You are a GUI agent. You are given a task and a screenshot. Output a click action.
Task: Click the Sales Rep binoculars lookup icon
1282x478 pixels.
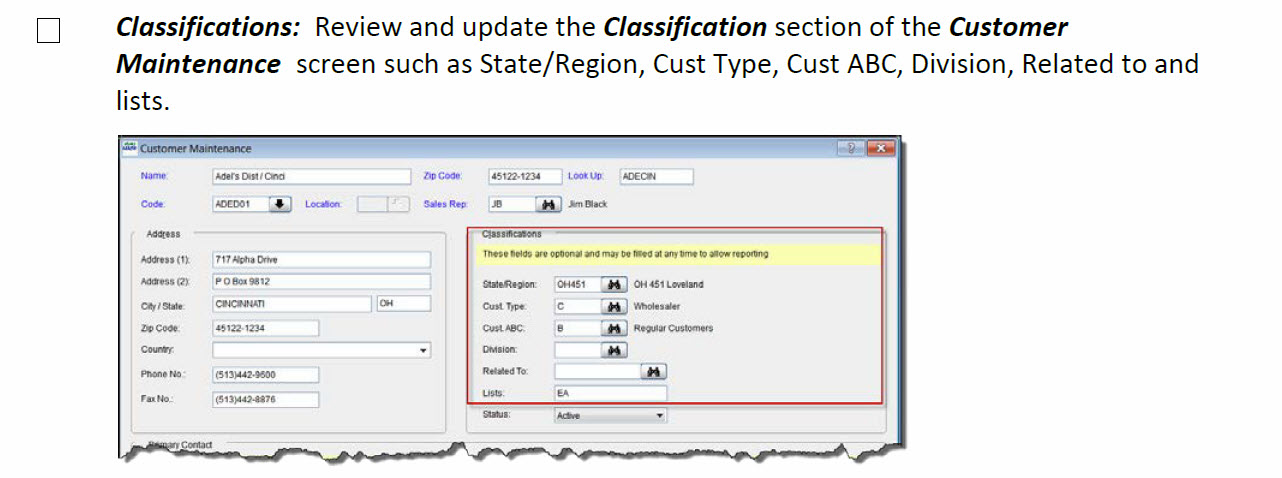[548, 204]
